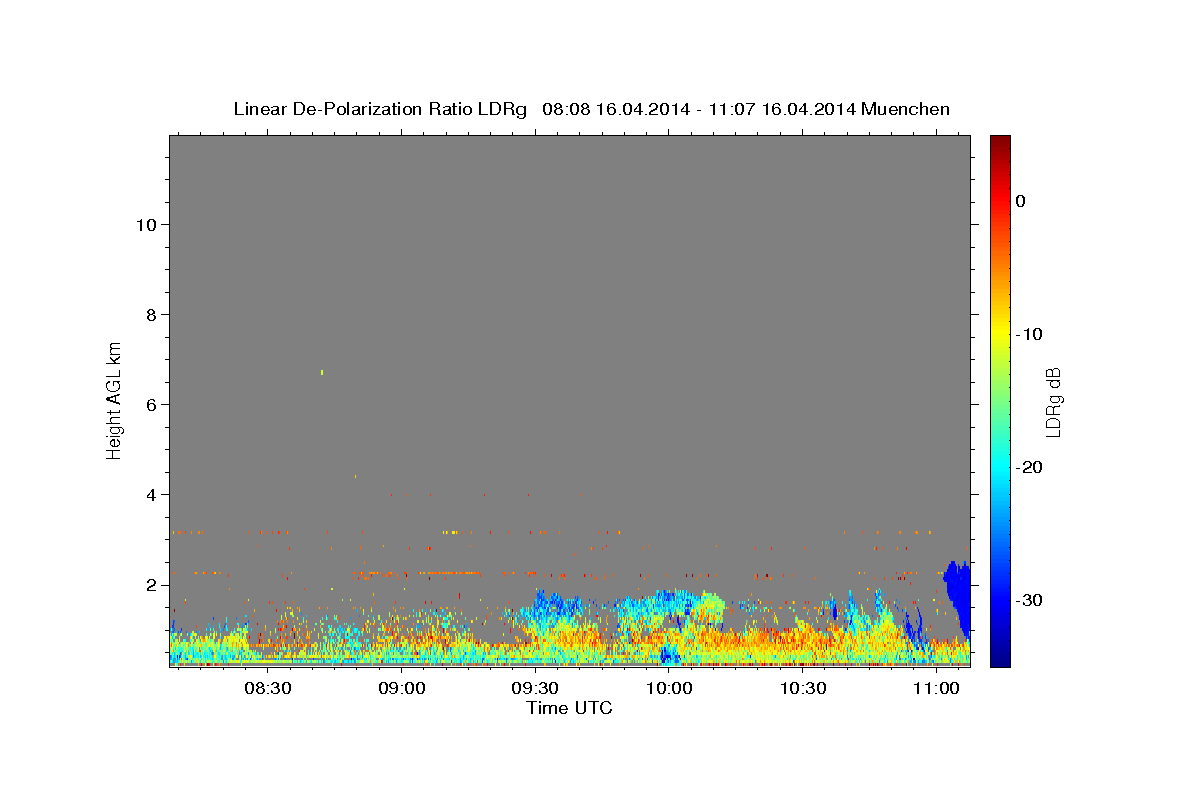Click the colorbar value '0'
This screenshot has height=800, width=1200.
pyautogui.click(x=1021, y=201)
